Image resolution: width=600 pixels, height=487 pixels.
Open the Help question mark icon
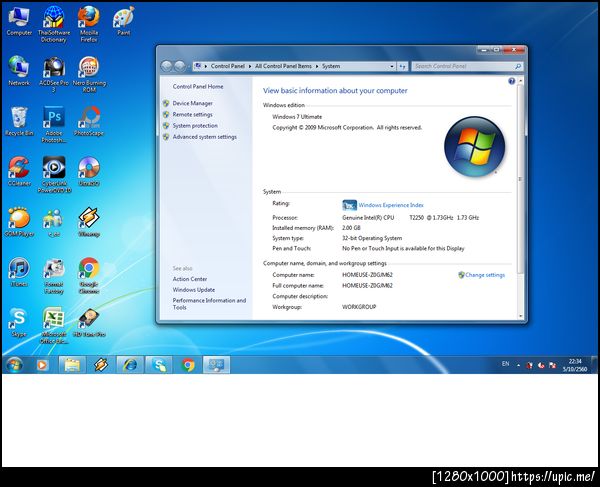pos(512,81)
